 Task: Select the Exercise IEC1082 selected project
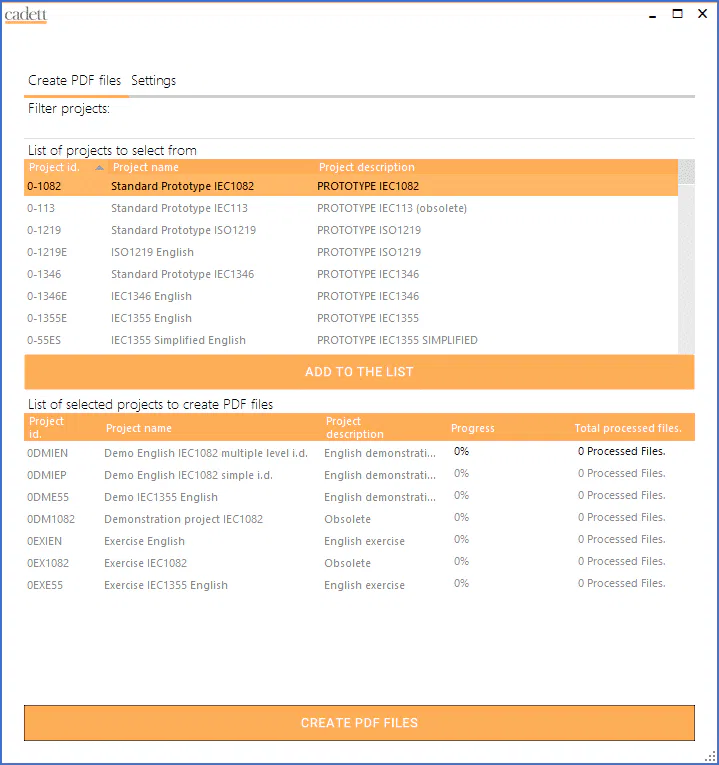pyautogui.click(x=145, y=564)
